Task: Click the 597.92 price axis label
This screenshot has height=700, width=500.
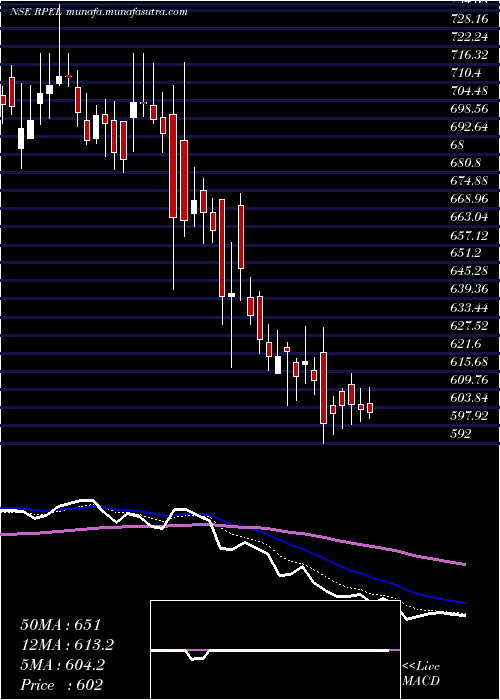Action: point(469,415)
